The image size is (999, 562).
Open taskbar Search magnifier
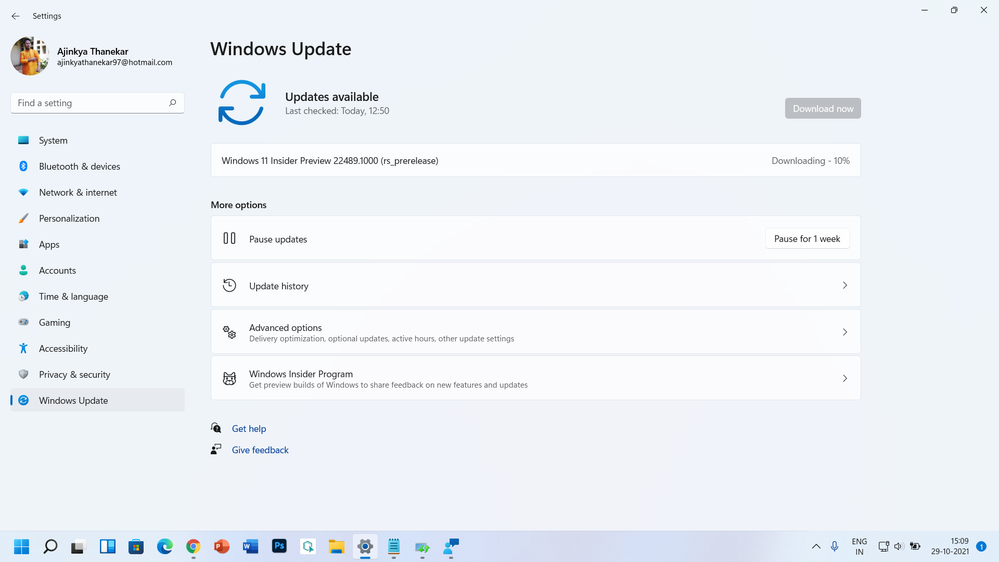[x=50, y=547]
